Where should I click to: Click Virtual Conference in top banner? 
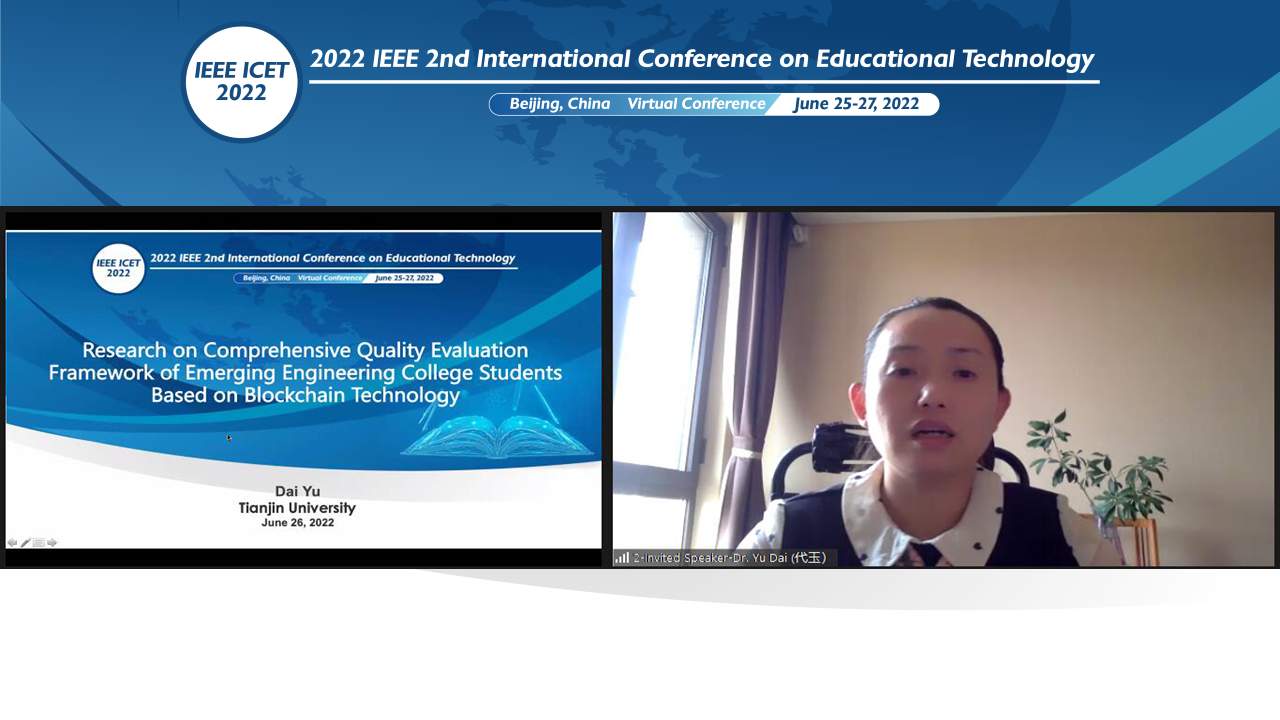[696, 104]
